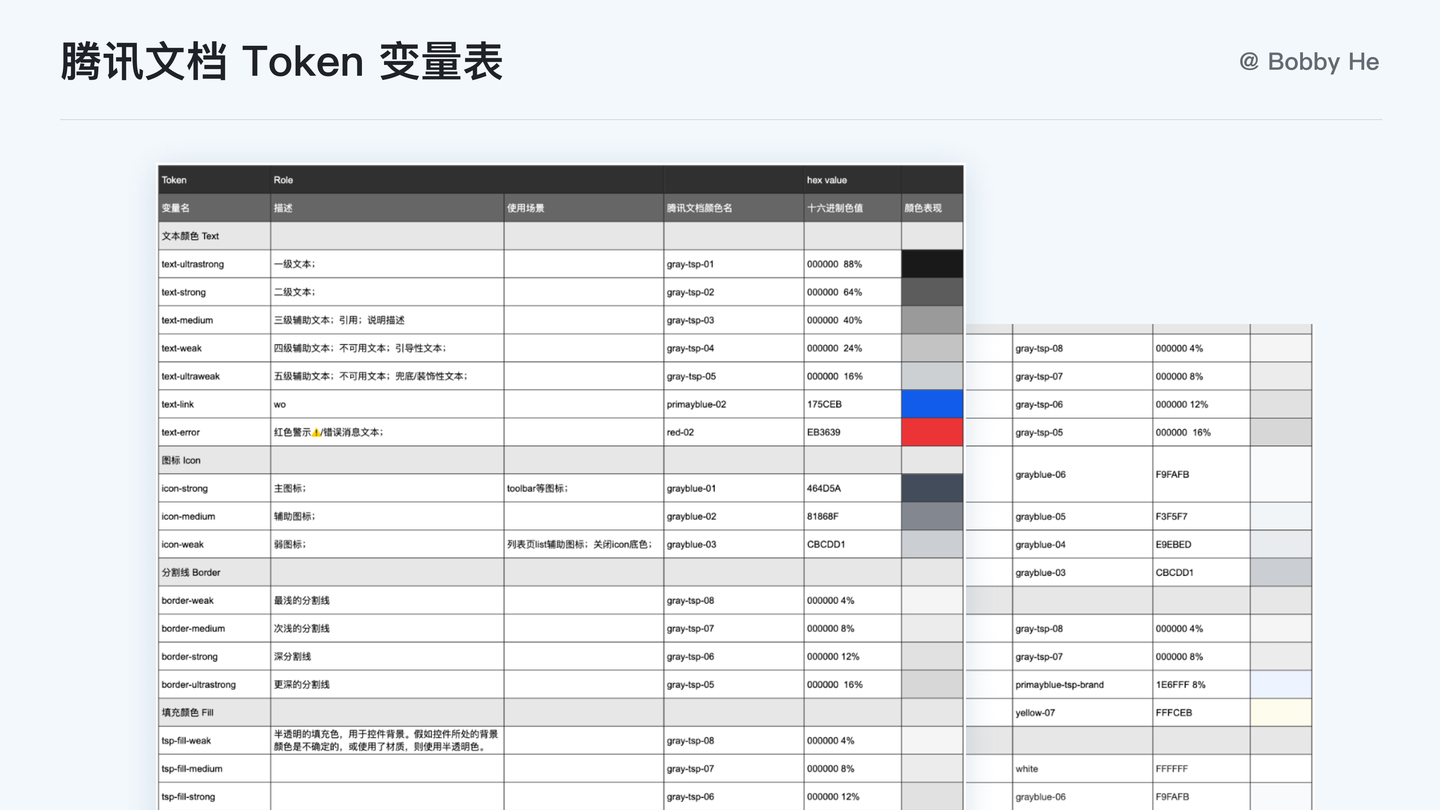Click the @ Bobby He author link
This screenshot has width=1440, height=810.
point(1308,61)
